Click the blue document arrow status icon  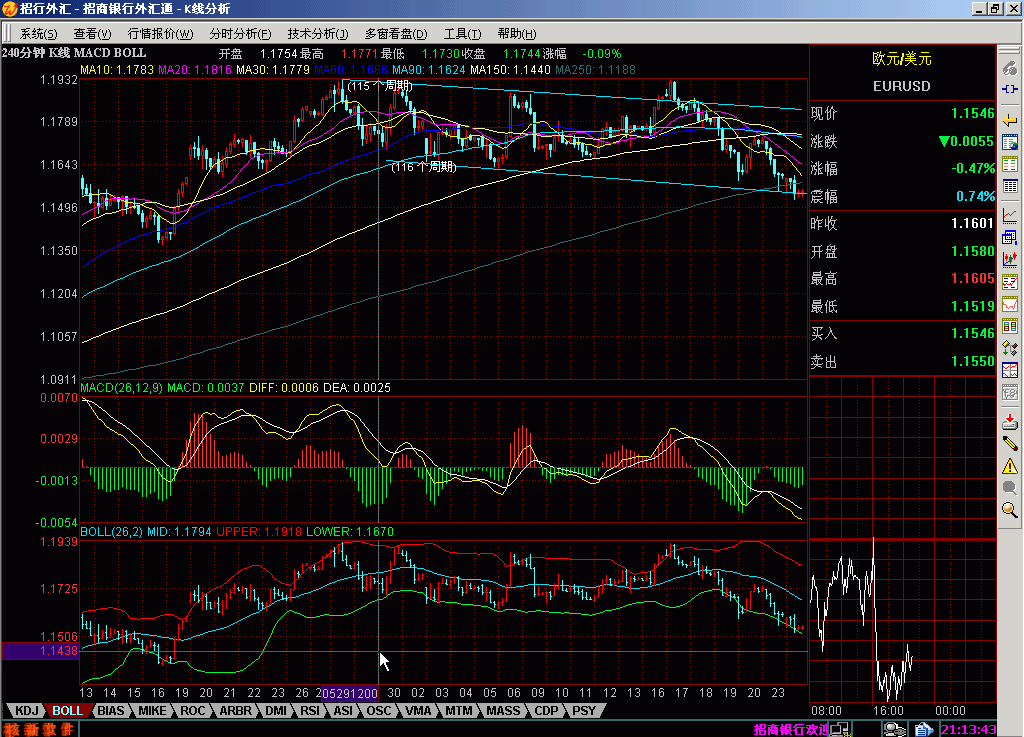(x=924, y=729)
